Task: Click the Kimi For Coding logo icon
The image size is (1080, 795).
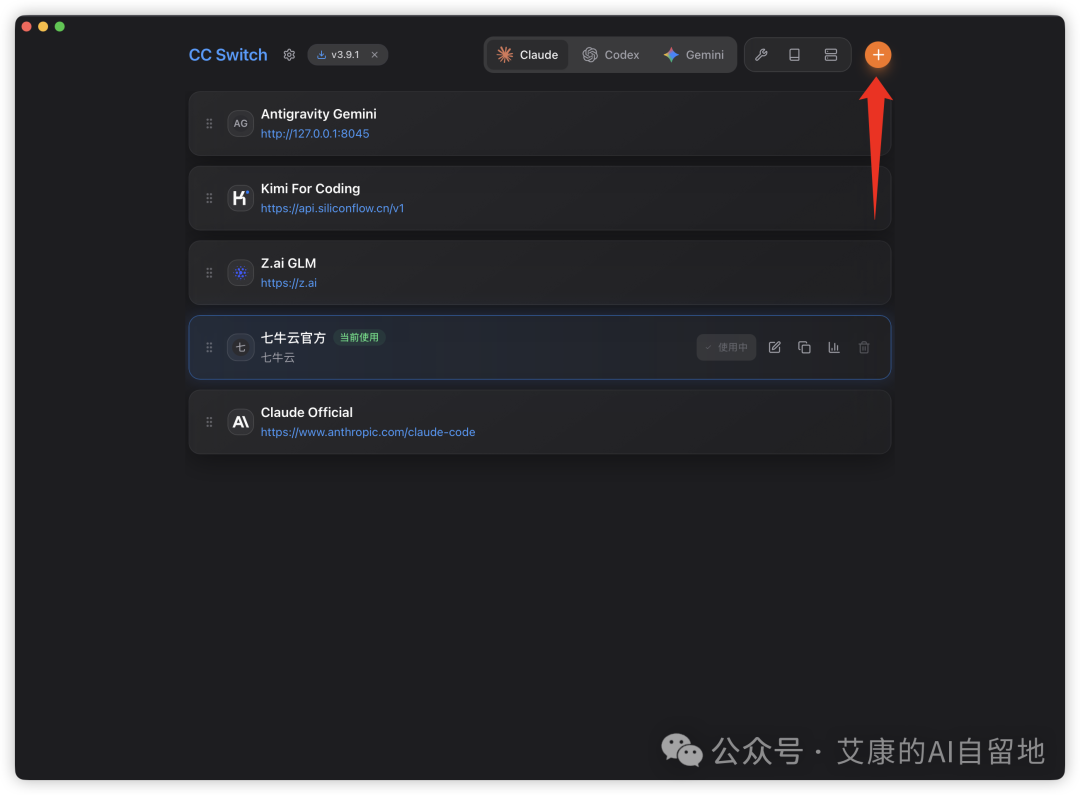Action: (240, 198)
